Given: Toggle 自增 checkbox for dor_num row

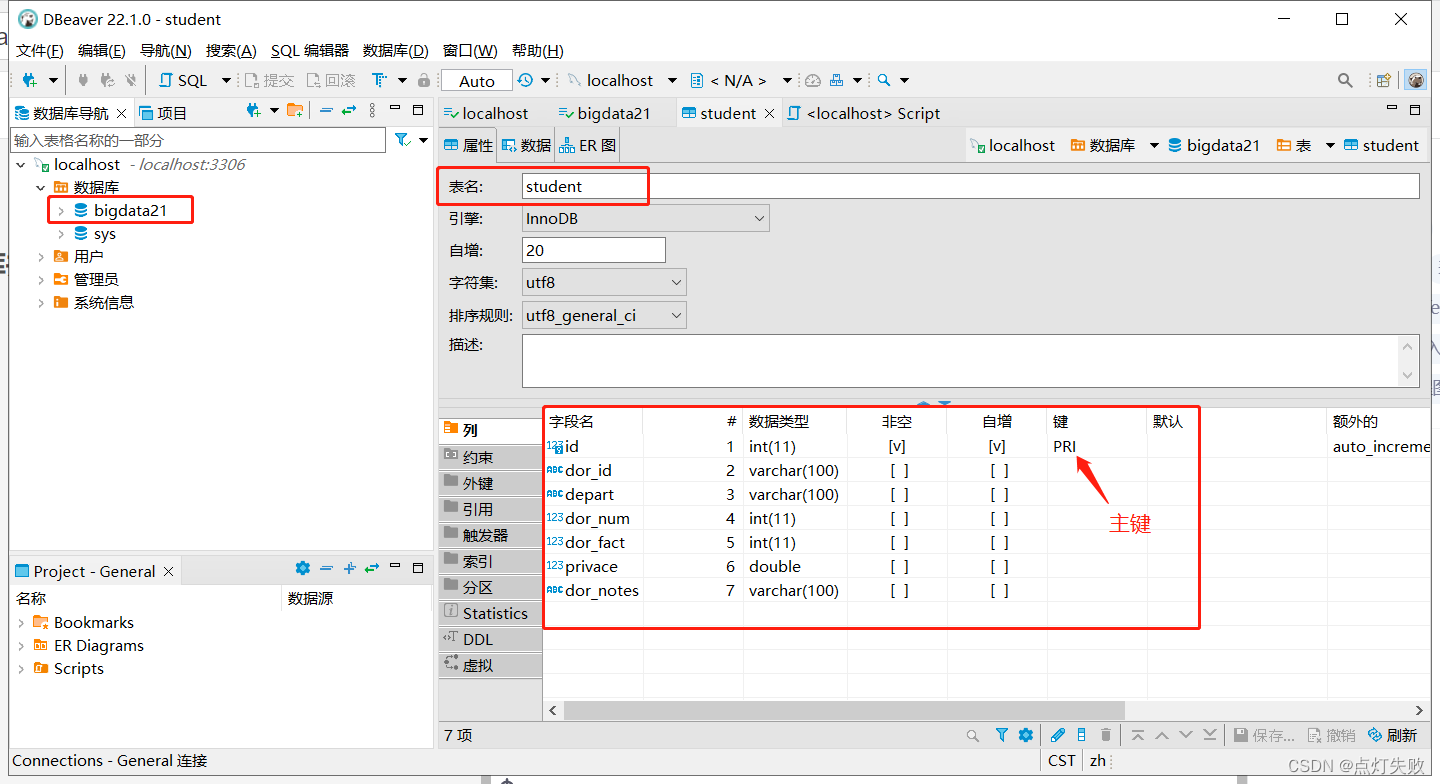Looking at the screenshot, I should tap(999, 518).
